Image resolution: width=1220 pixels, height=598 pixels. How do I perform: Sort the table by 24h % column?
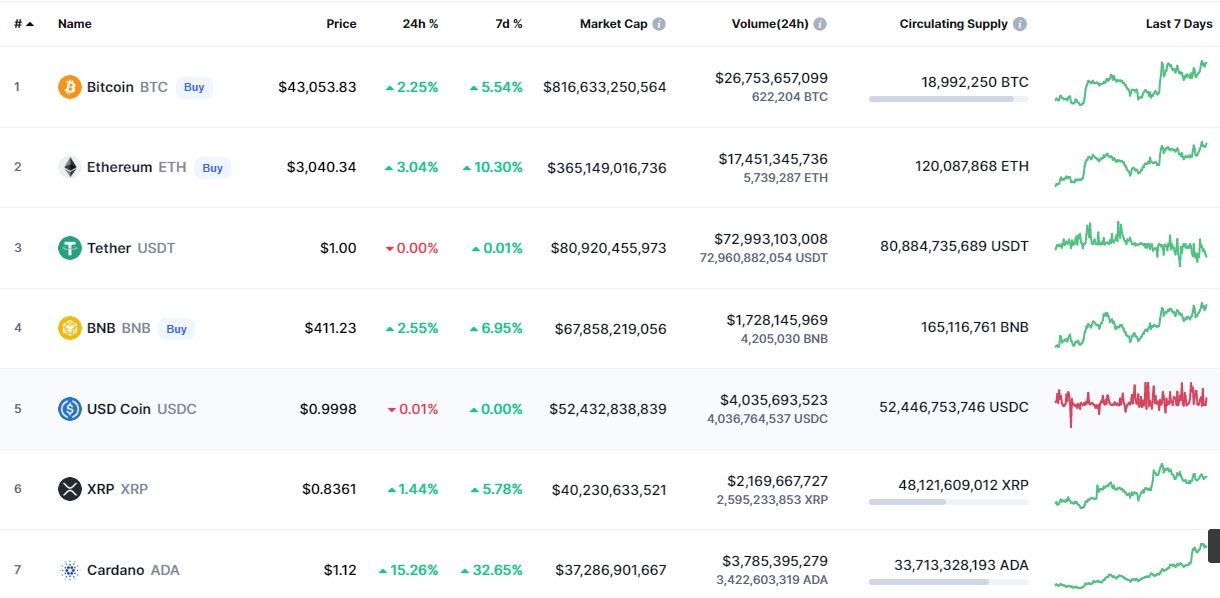419,24
